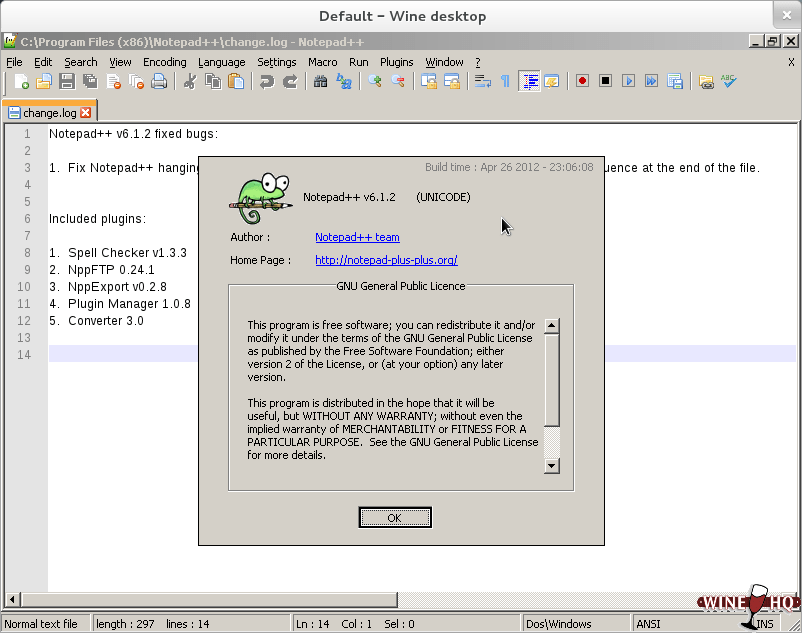Open the Edit menu
Screen dimensions: 802x633
coord(43,62)
